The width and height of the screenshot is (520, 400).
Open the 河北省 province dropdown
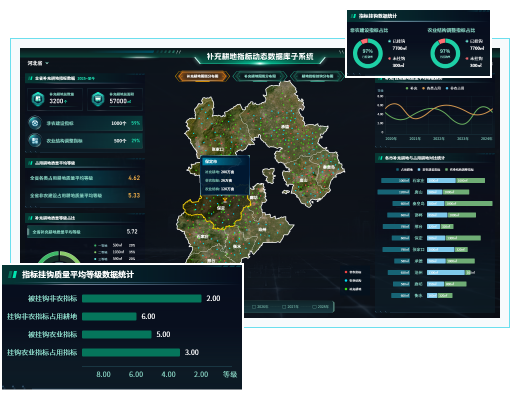pyautogui.click(x=38, y=63)
